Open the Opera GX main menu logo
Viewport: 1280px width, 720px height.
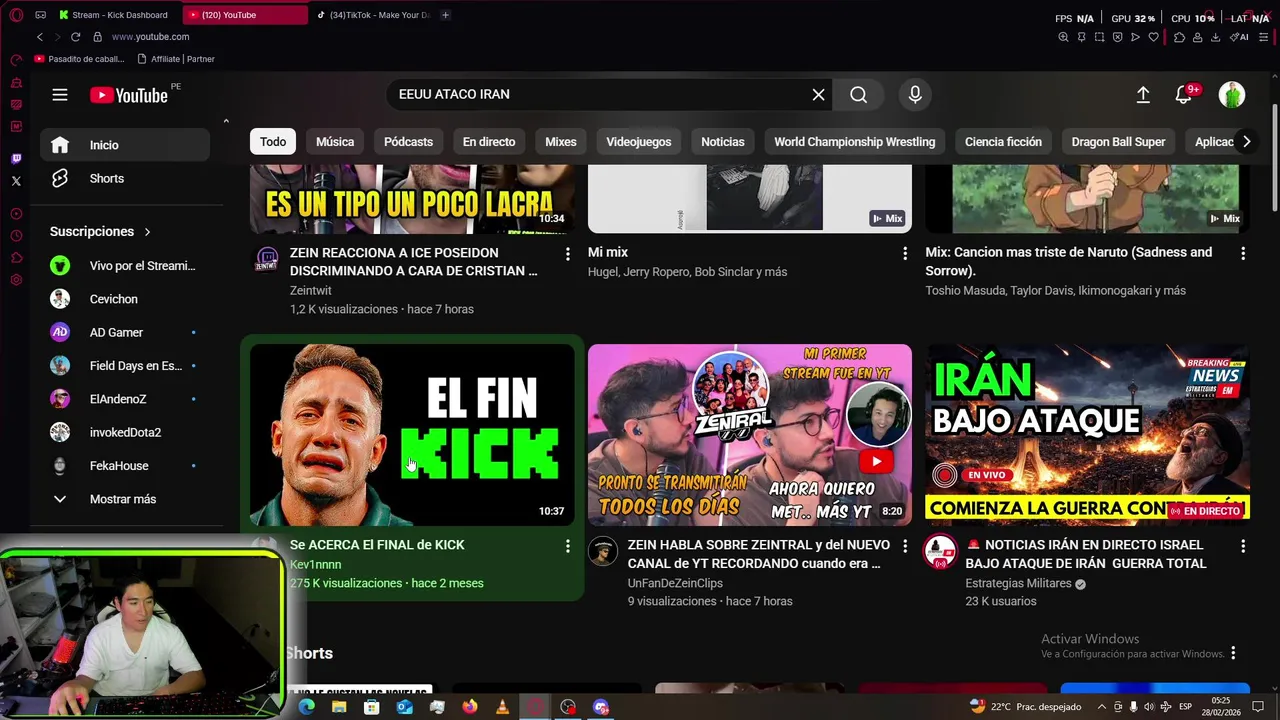point(16,15)
